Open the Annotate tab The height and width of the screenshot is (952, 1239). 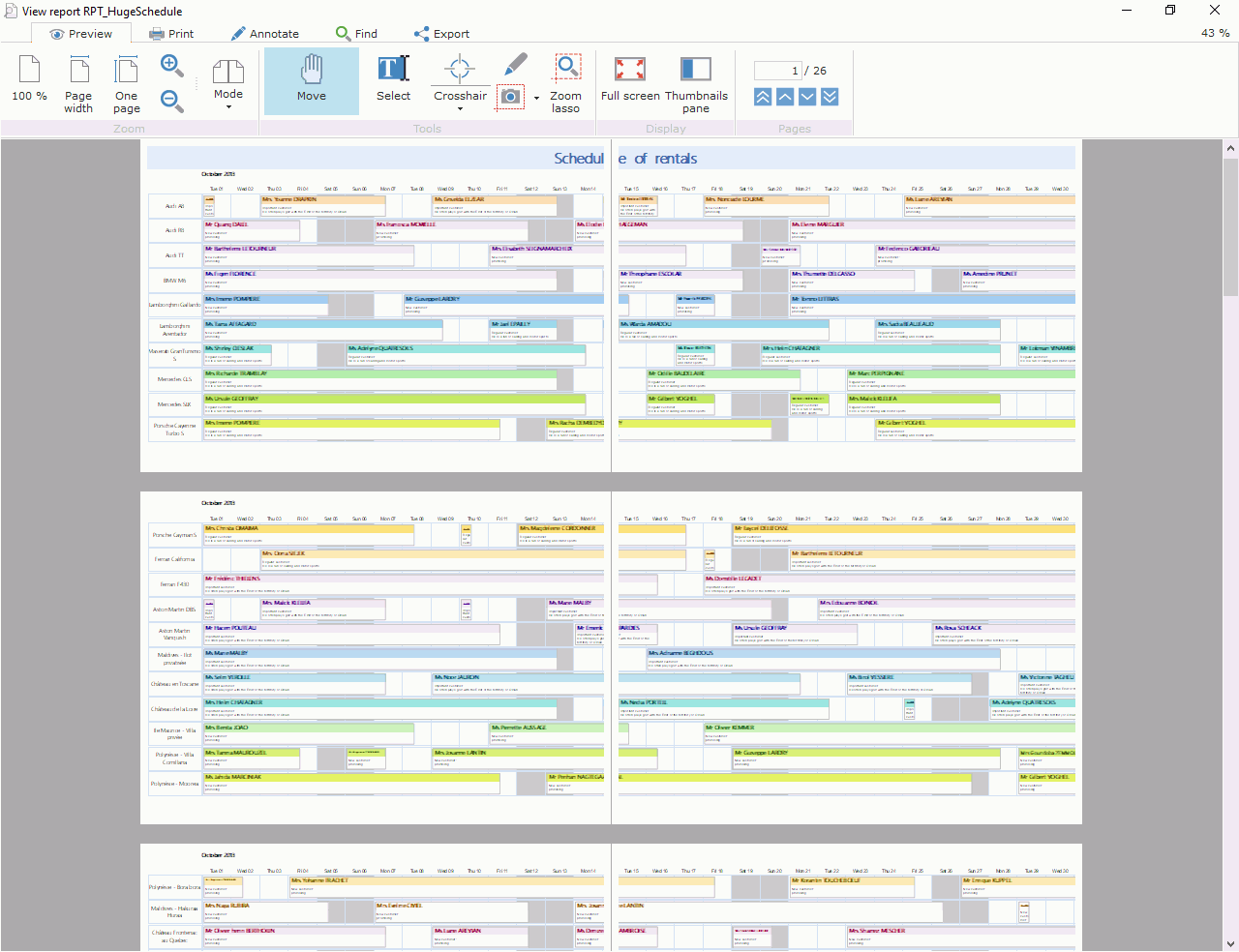click(x=265, y=34)
